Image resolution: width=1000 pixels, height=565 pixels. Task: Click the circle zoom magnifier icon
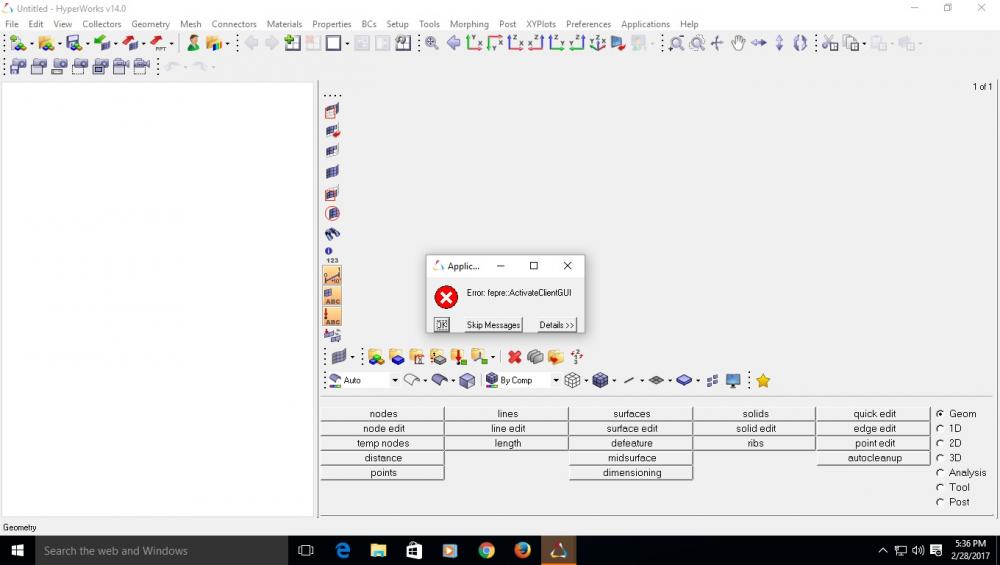tap(697, 43)
